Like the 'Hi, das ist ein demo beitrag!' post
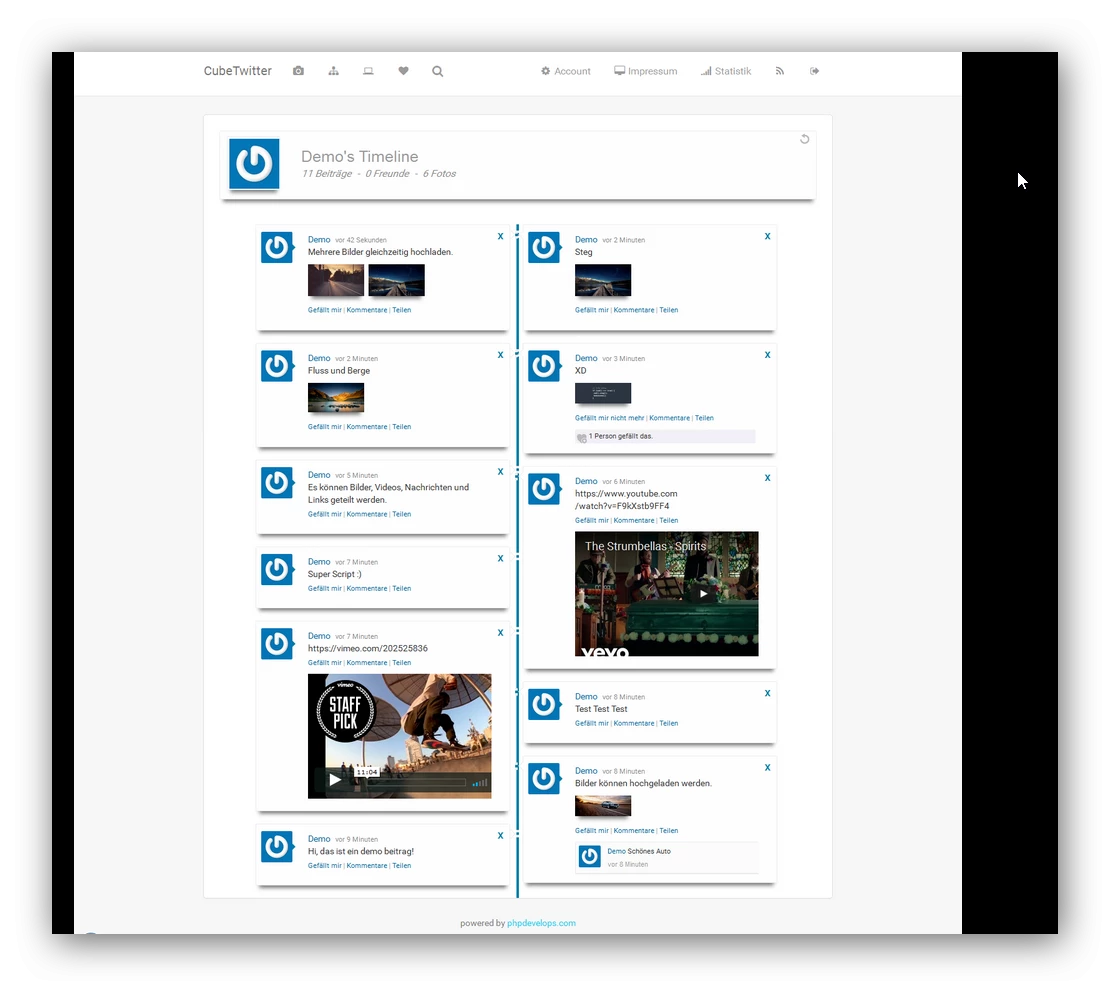1110x986 pixels. tap(324, 866)
